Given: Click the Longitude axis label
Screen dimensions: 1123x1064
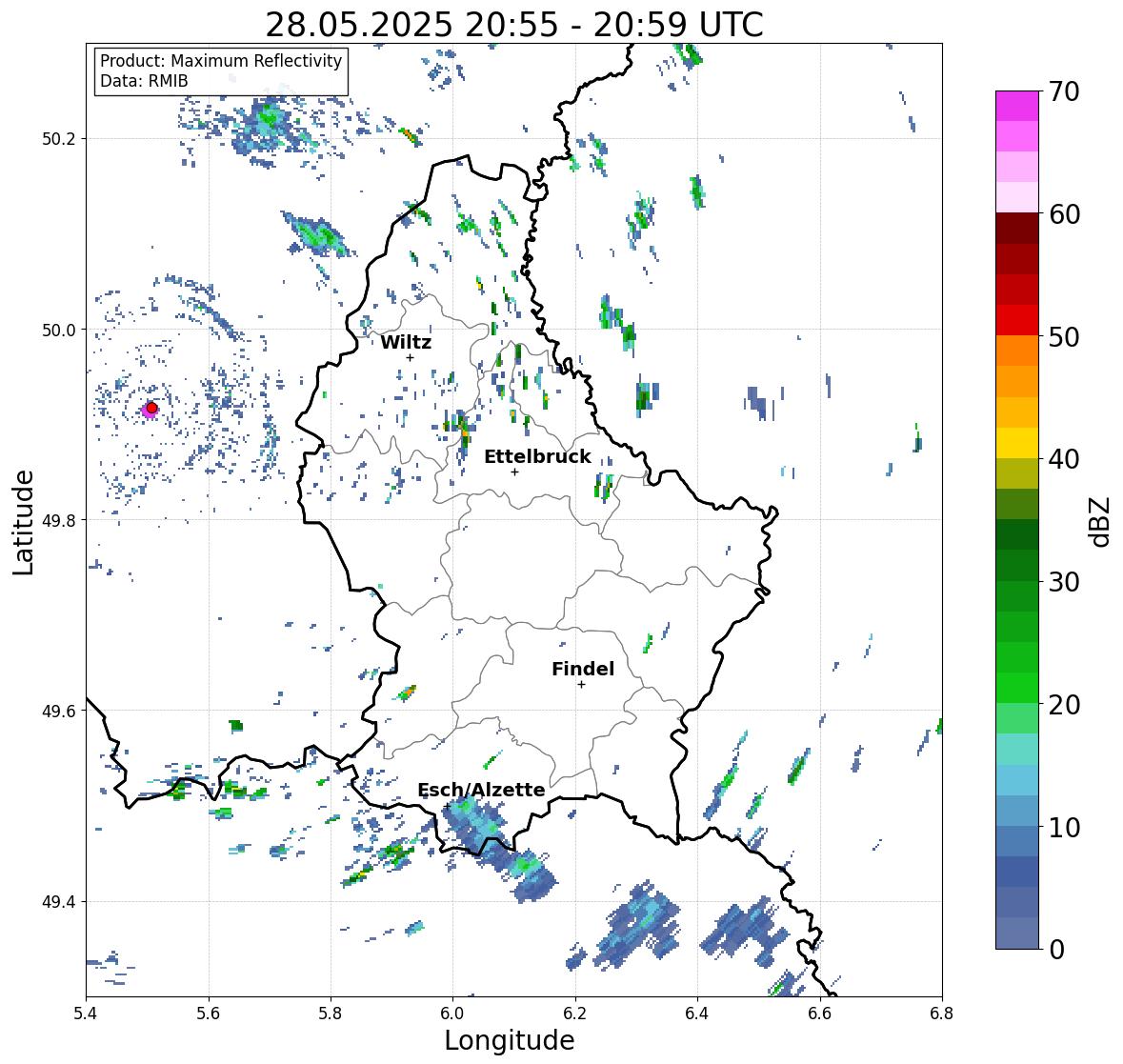Looking at the screenshot, I should tap(510, 1040).
